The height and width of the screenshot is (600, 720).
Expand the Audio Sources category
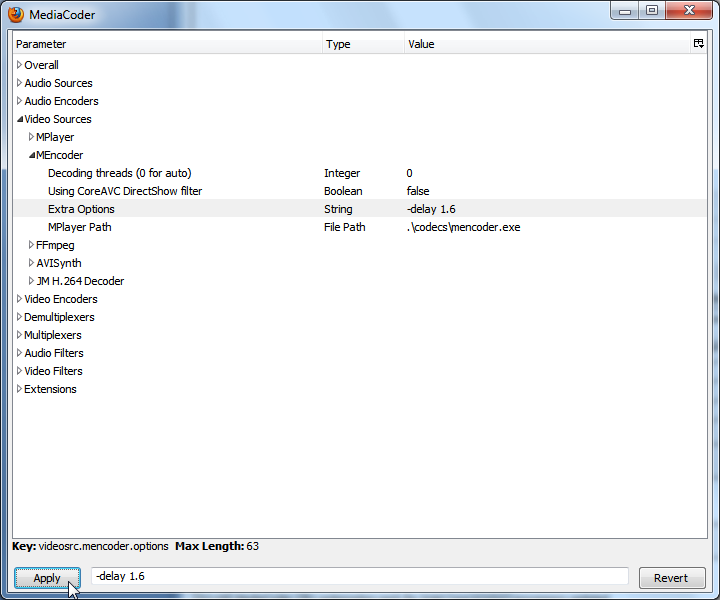pyautogui.click(x=19, y=83)
